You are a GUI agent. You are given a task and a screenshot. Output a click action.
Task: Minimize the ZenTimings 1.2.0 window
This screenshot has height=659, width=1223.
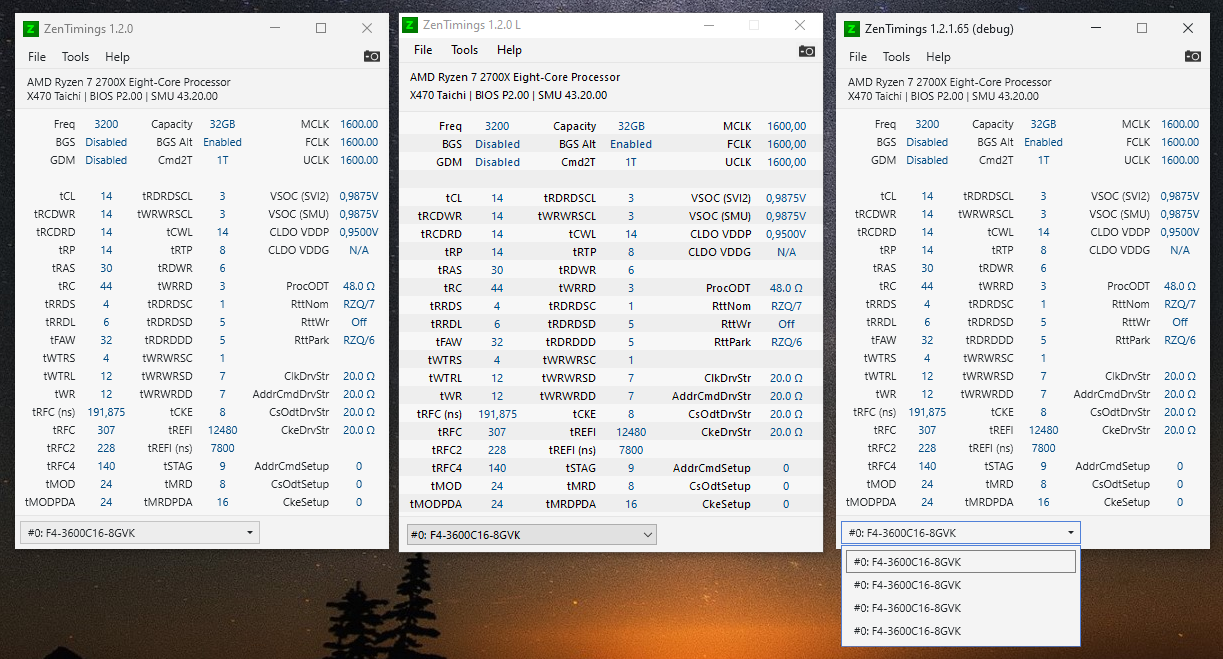pyautogui.click(x=275, y=28)
